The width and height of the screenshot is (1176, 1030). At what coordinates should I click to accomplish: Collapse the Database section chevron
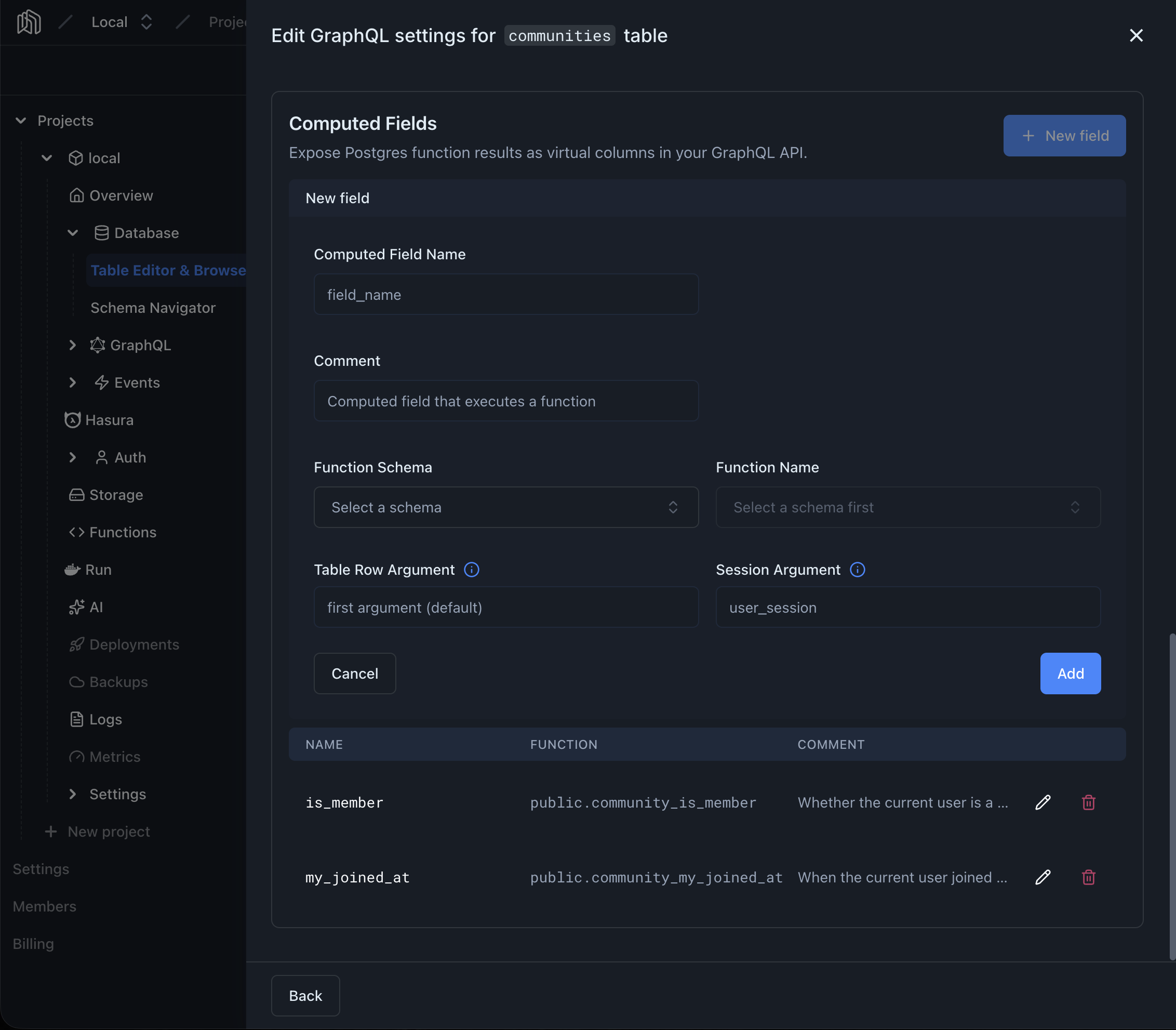tap(72, 233)
